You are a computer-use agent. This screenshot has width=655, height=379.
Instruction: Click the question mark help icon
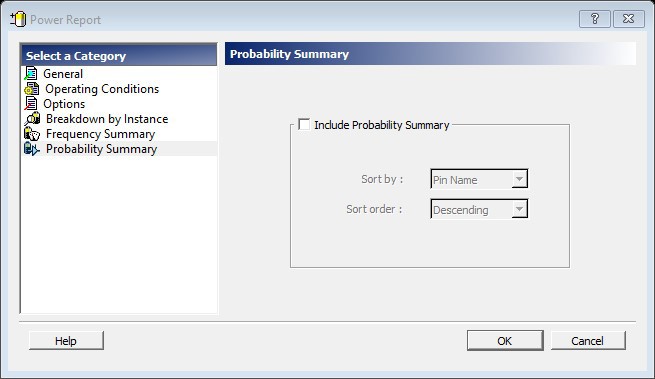tap(594, 19)
